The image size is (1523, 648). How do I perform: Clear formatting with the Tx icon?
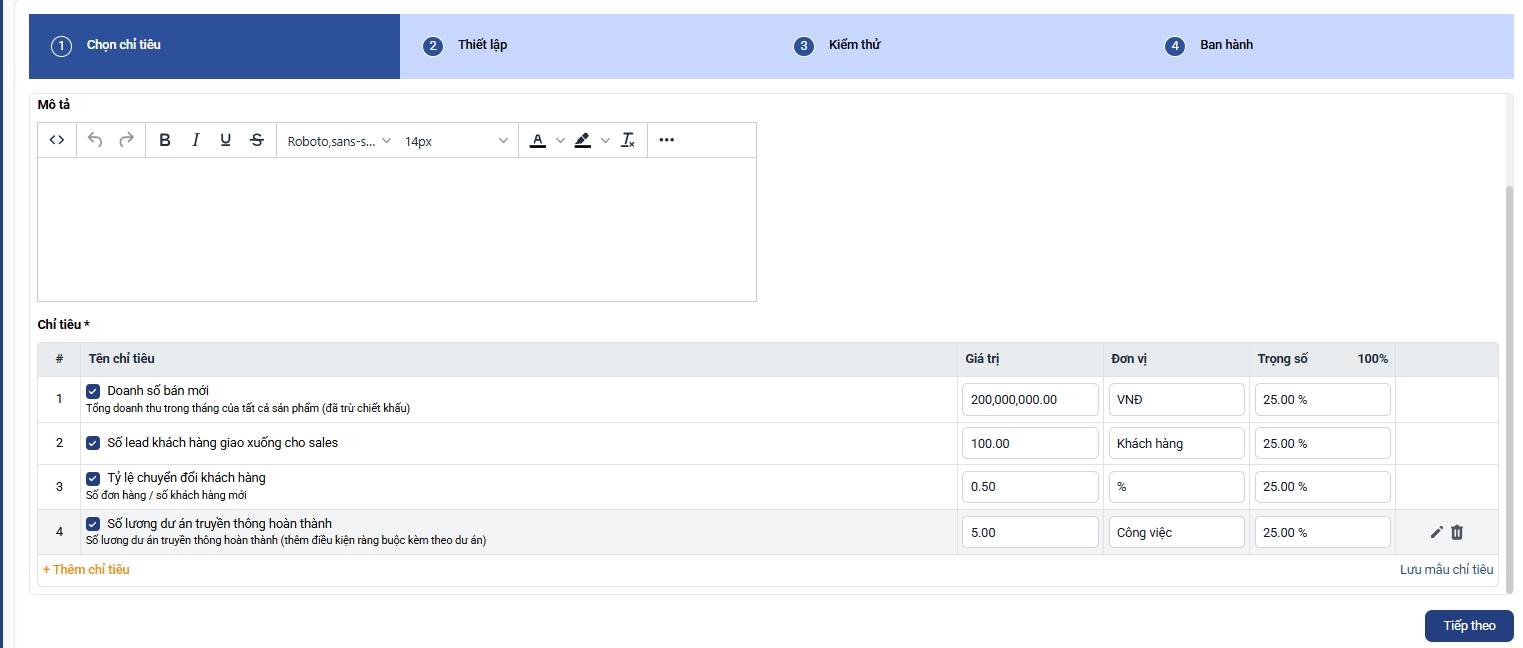tap(628, 141)
